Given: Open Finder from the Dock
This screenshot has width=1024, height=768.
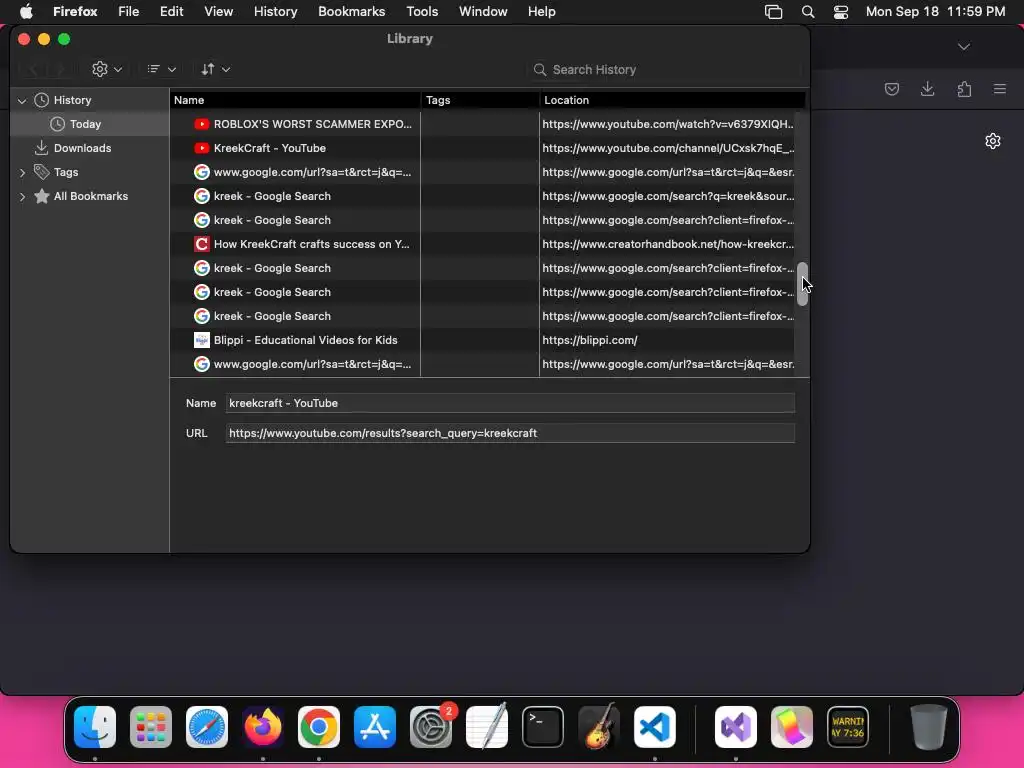Looking at the screenshot, I should (95, 727).
